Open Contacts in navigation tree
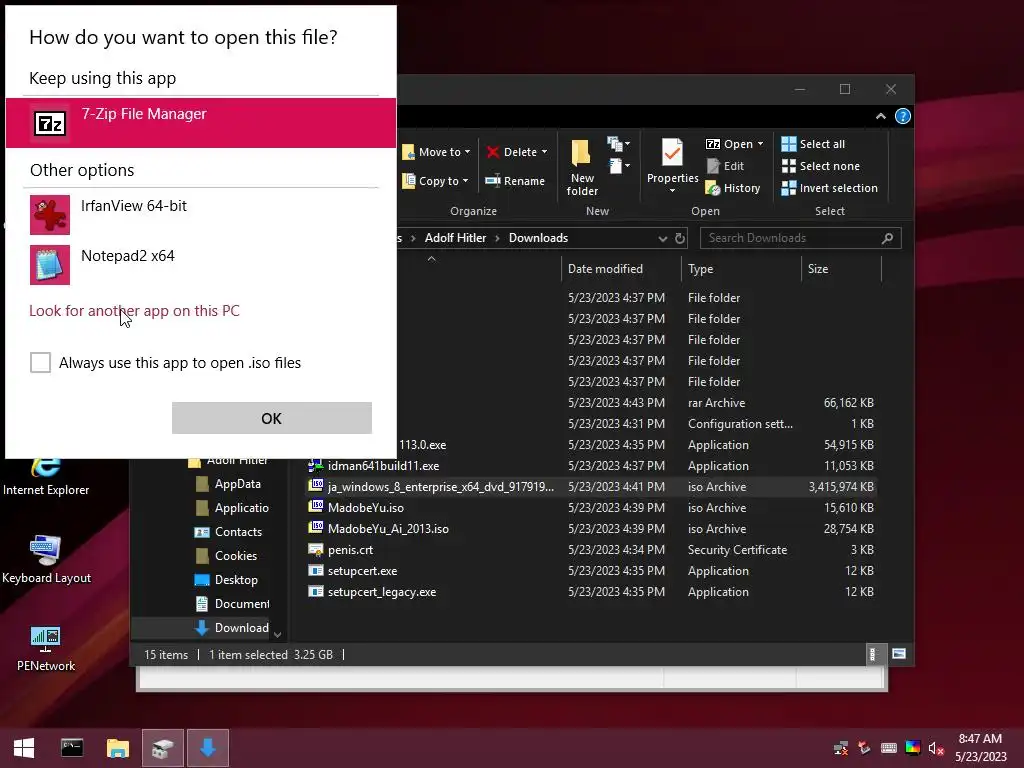The image size is (1024, 768). (230, 532)
